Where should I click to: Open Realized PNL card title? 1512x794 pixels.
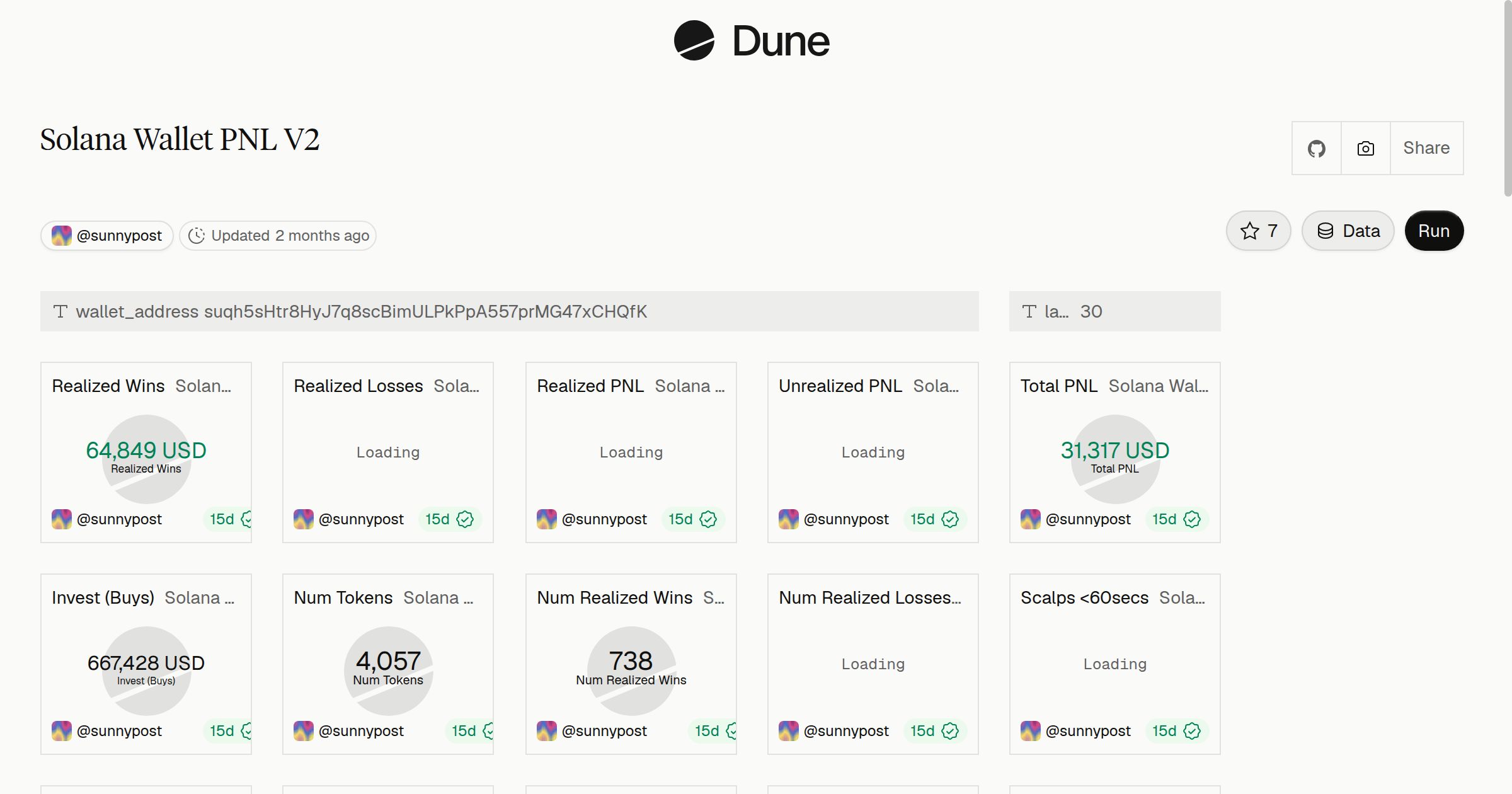(x=590, y=386)
